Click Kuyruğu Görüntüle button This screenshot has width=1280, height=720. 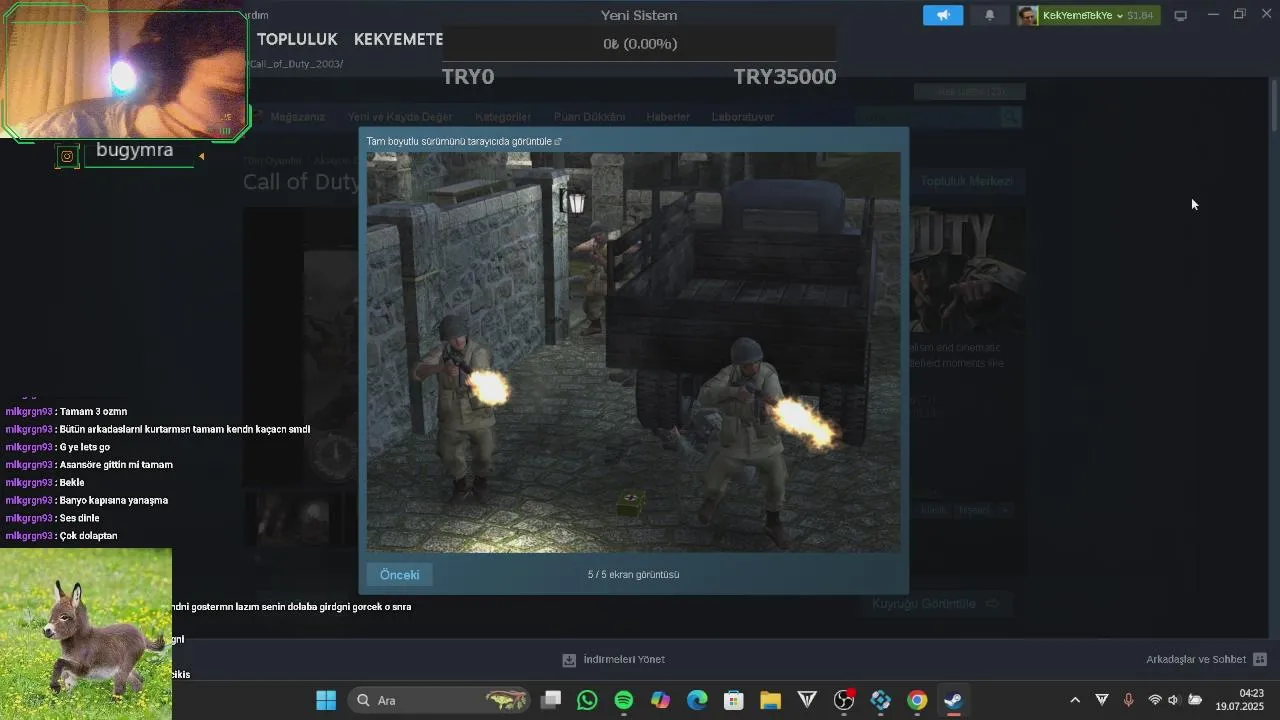click(937, 604)
